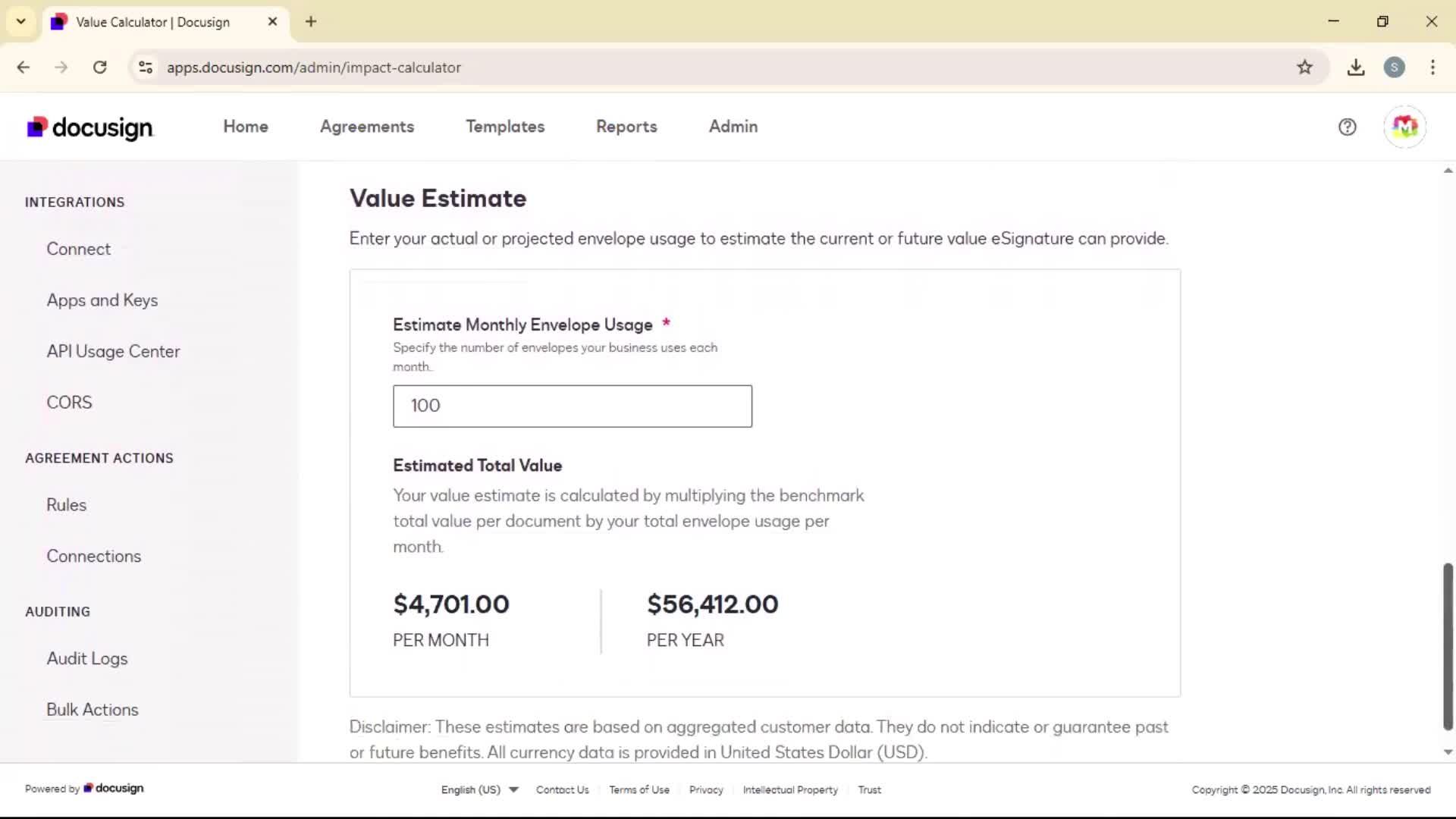The width and height of the screenshot is (1456, 819).
Task: Open Trust footer link
Action: coord(870,789)
